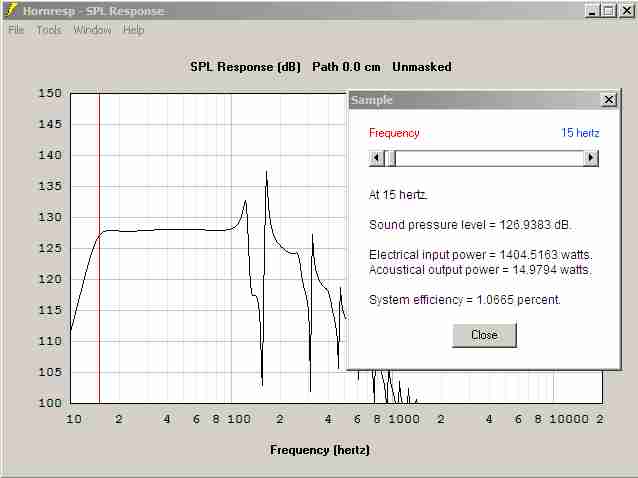The width and height of the screenshot is (638, 478).
Task: Open the Window menu
Action: (x=92, y=30)
